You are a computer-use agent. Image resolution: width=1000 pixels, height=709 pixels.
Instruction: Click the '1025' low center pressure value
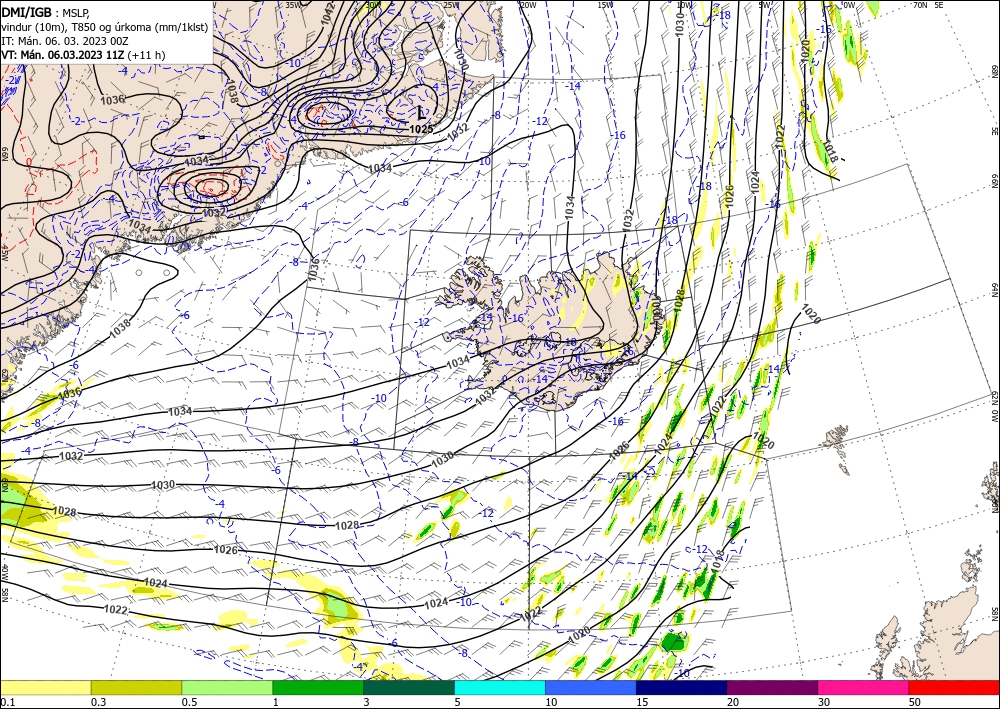[421, 129]
